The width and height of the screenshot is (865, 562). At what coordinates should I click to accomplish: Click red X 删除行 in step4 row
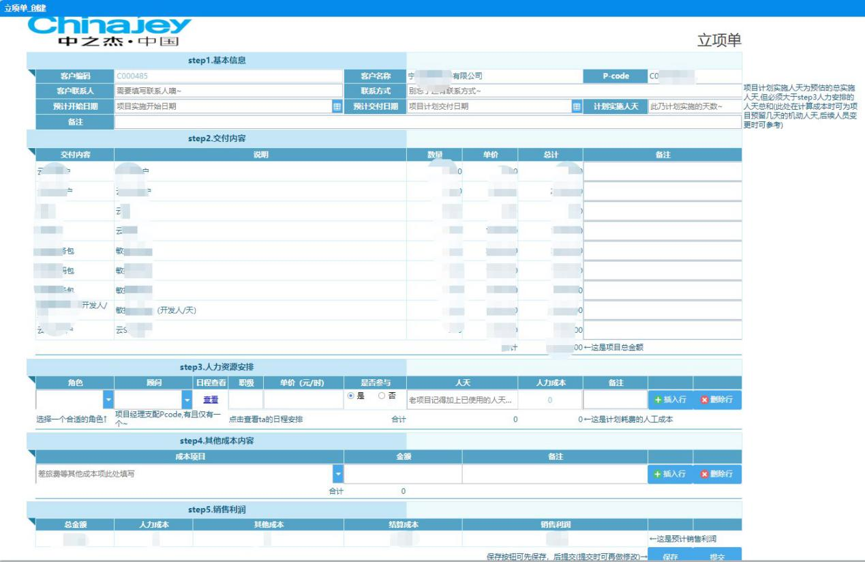tap(717, 474)
